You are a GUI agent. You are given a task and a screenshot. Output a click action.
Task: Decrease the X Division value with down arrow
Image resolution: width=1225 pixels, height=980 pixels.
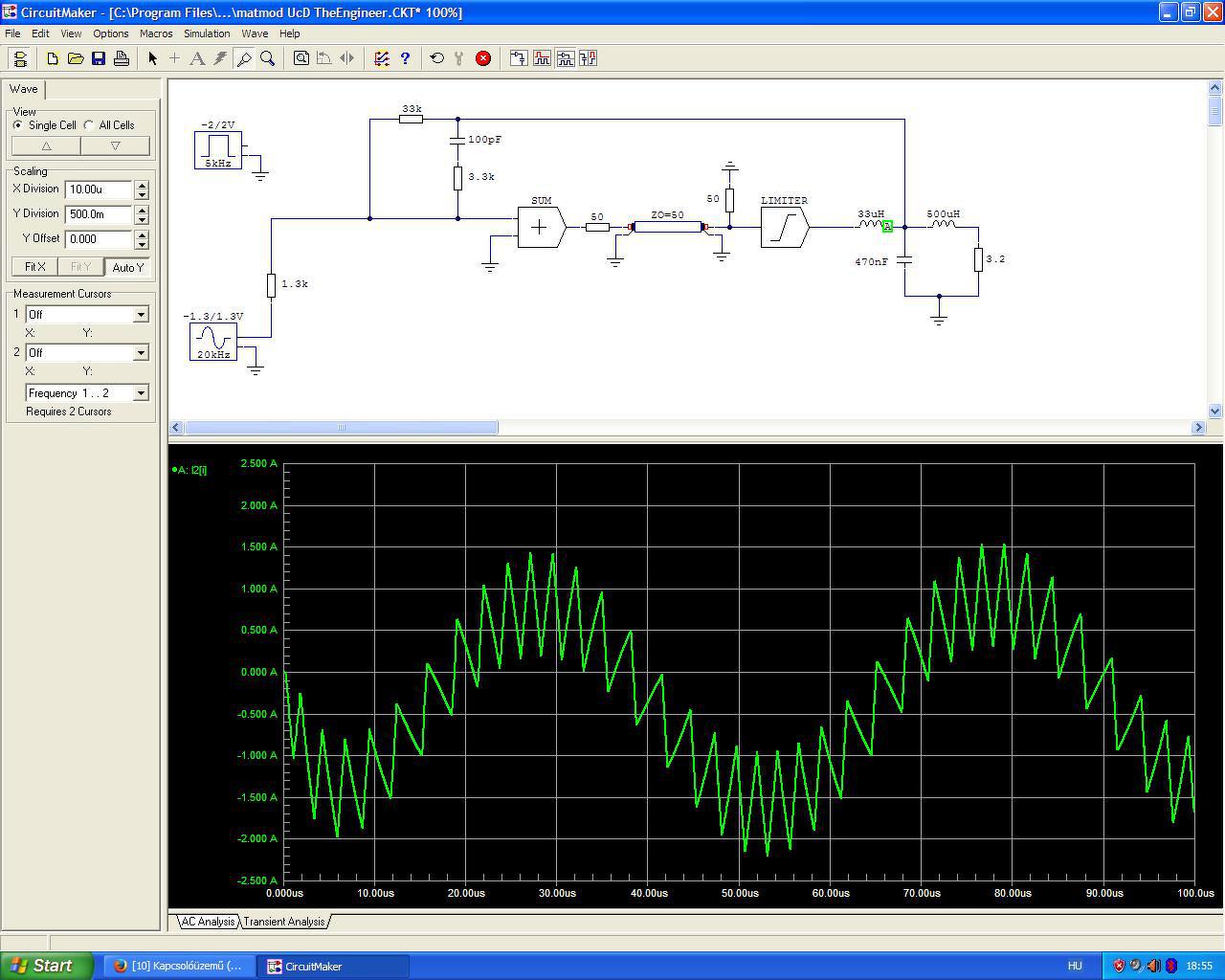143,194
